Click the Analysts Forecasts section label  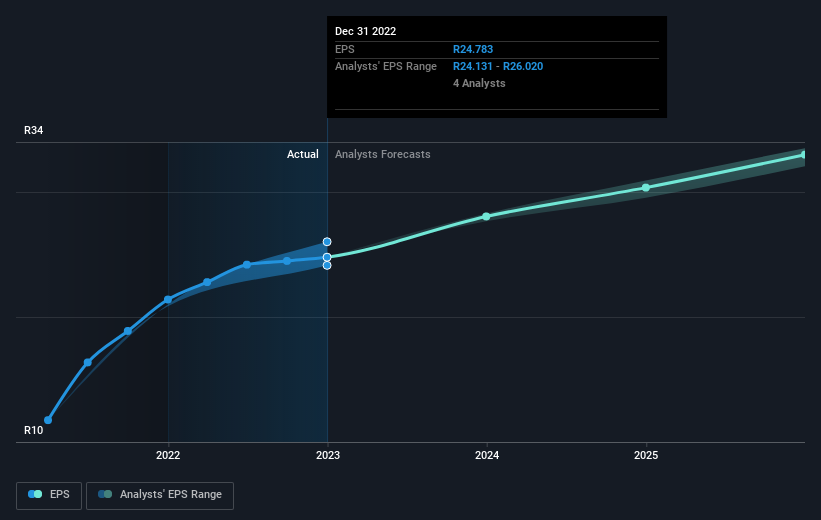383,154
